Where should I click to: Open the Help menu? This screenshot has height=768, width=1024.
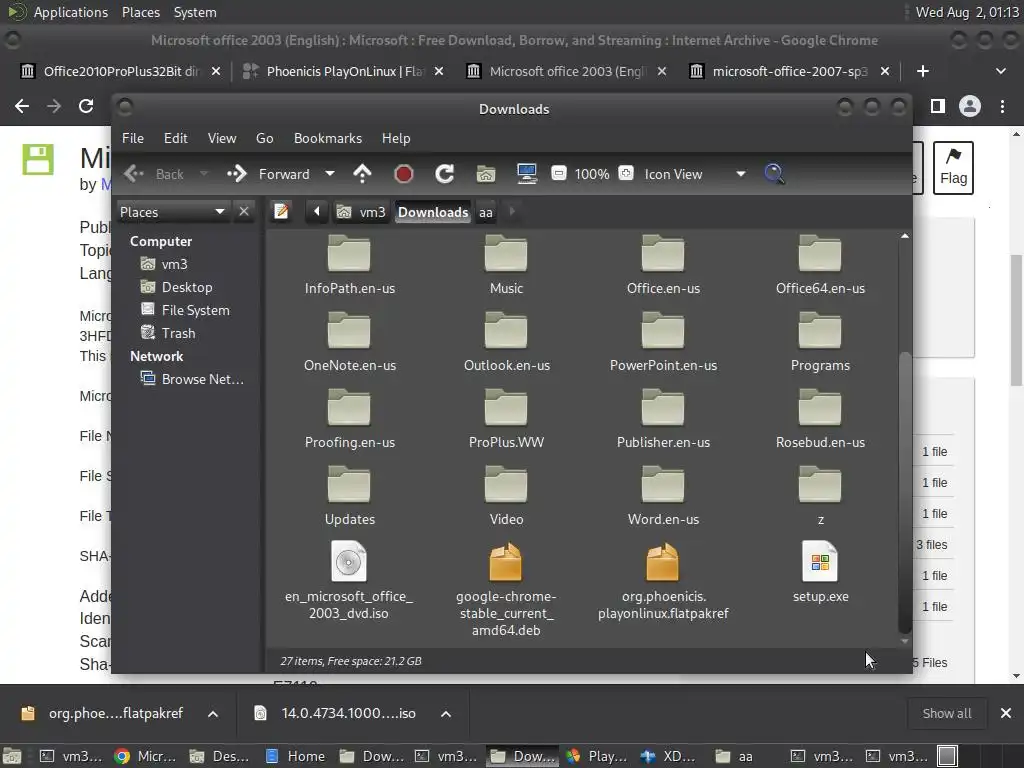click(x=396, y=138)
